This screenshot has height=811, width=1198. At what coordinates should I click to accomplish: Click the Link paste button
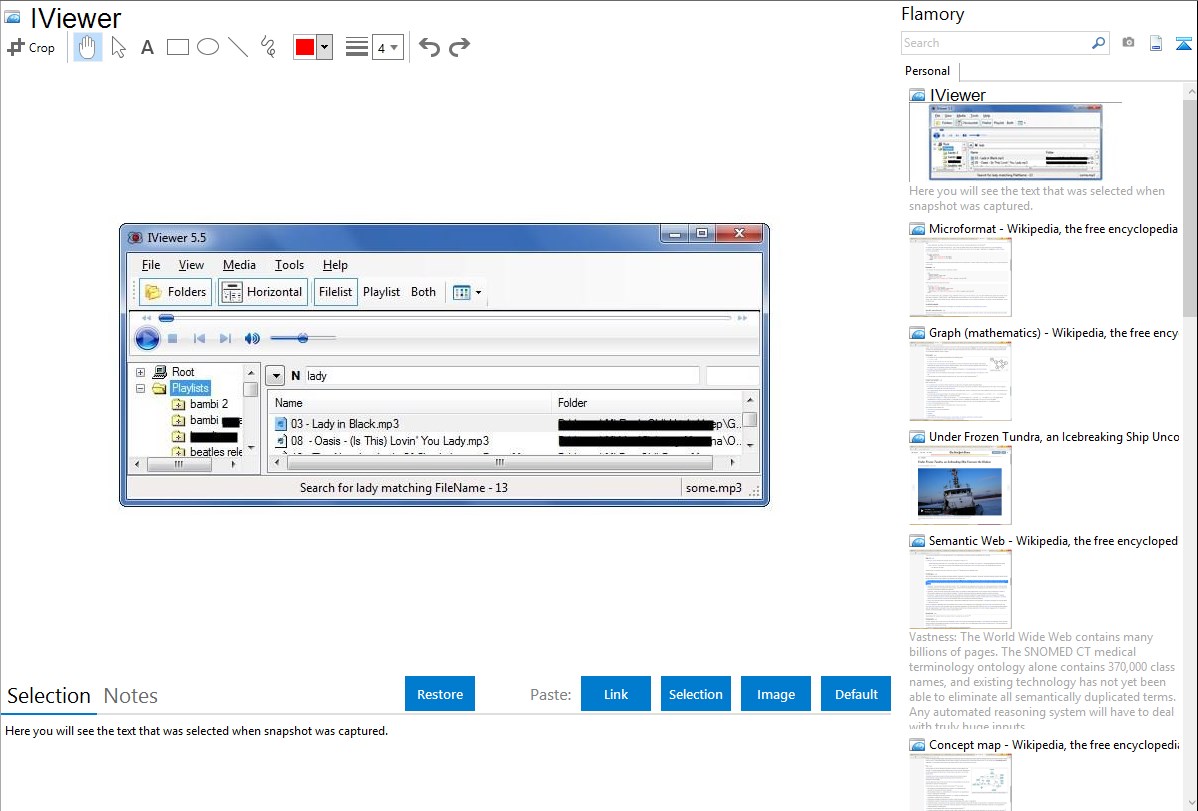point(616,694)
